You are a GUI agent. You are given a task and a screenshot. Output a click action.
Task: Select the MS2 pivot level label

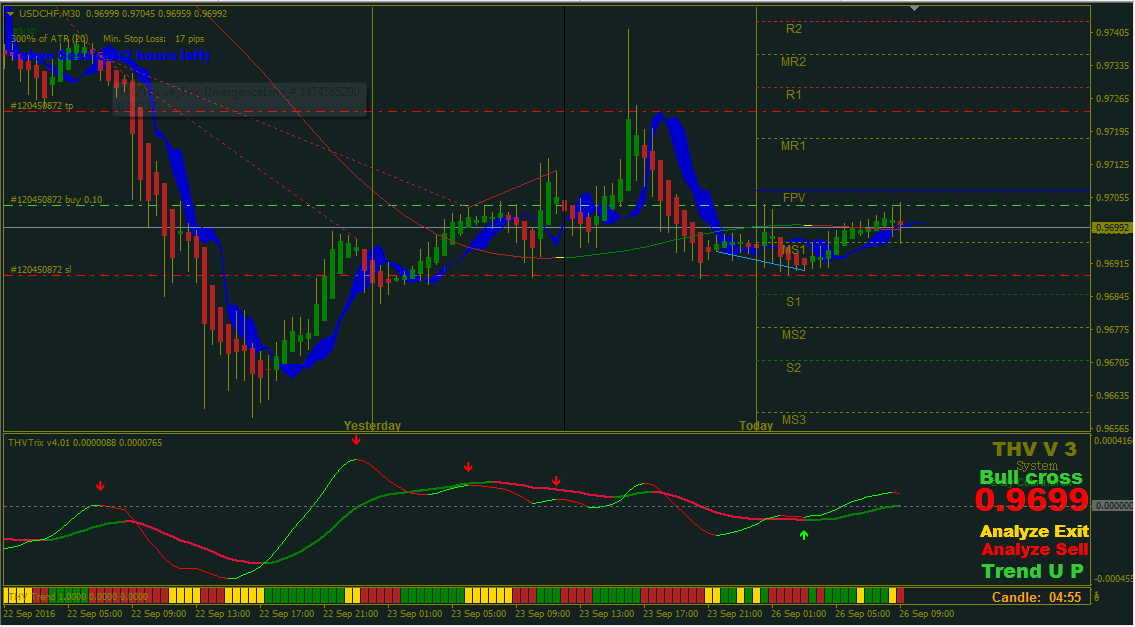coord(793,334)
